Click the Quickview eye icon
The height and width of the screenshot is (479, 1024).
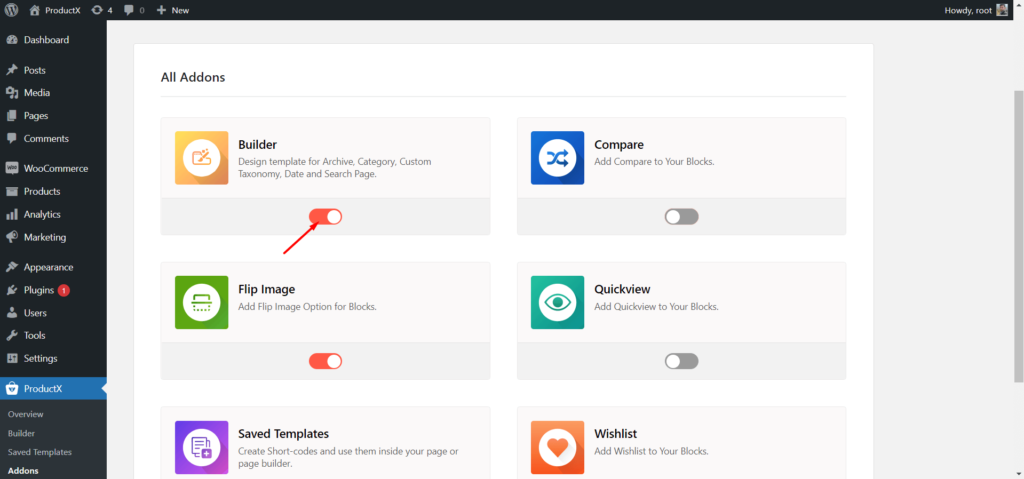[557, 302]
